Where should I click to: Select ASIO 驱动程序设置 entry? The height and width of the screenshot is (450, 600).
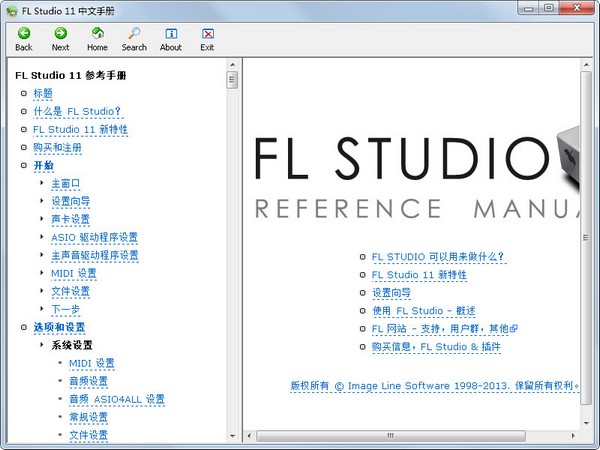click(x=95, y=238)
